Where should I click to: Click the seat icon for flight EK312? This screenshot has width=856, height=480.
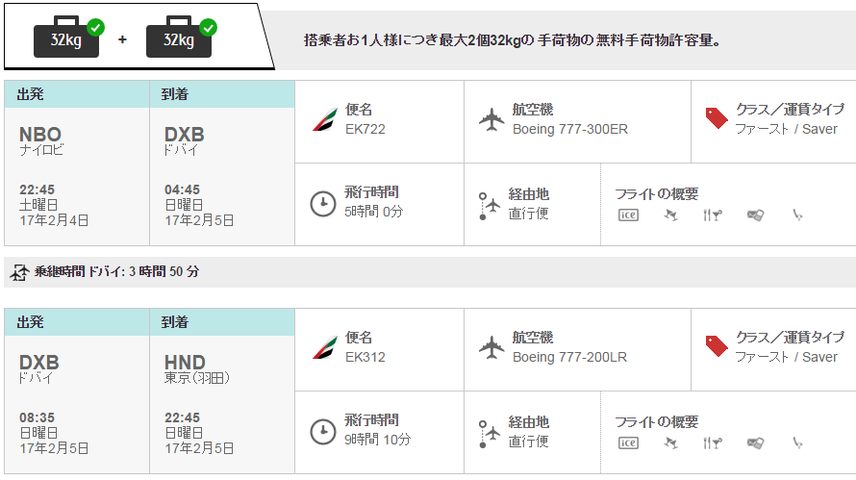798,443
